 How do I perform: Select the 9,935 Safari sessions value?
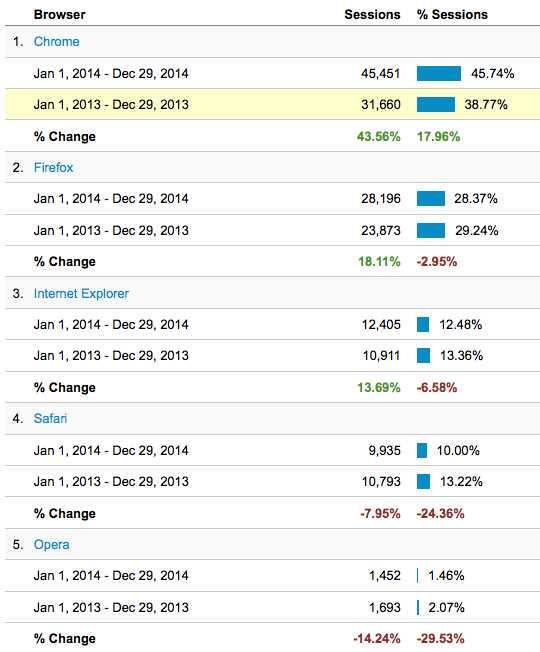tap(385, 450)
